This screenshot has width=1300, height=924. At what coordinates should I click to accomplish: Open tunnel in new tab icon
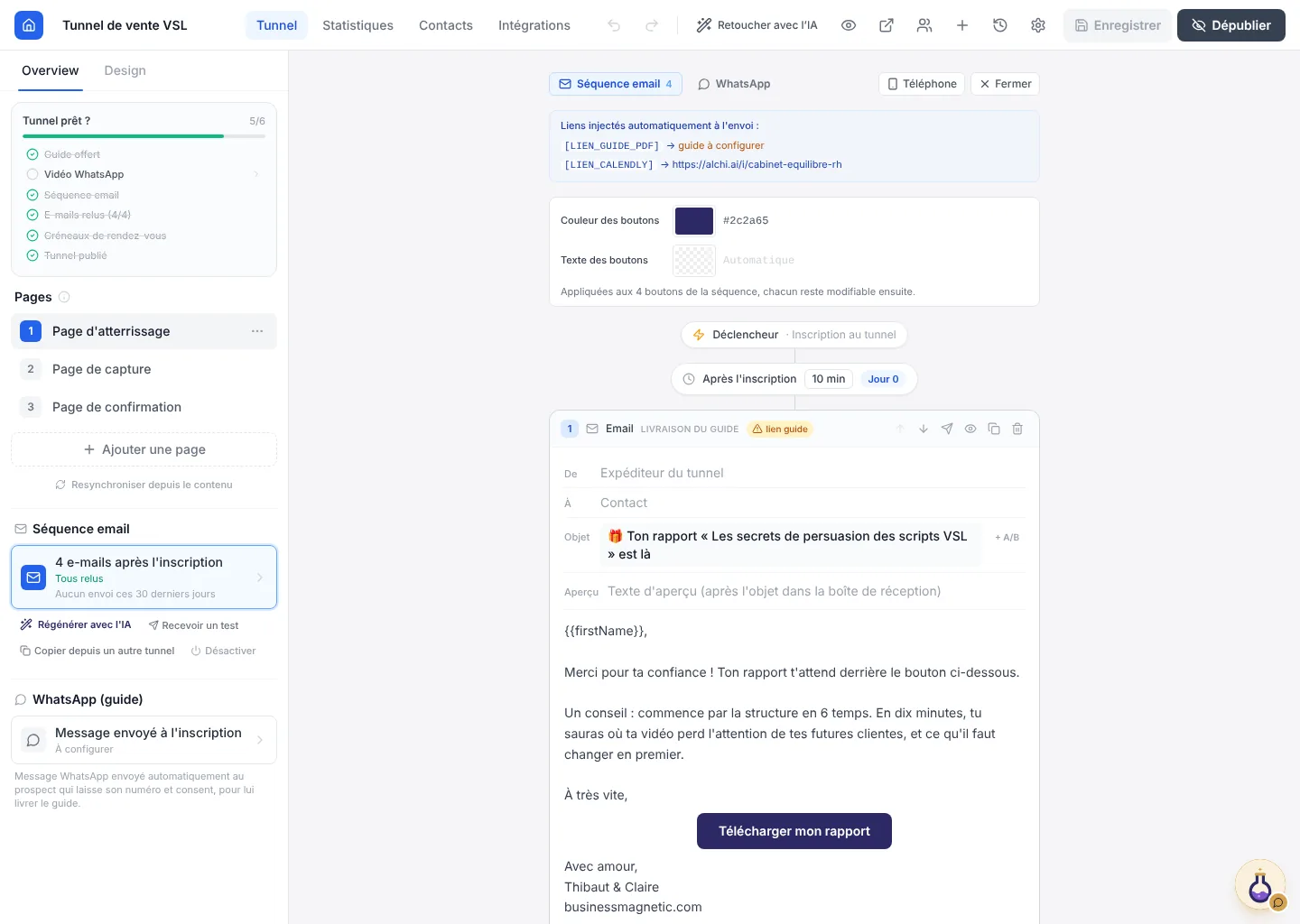coord(887,25)
